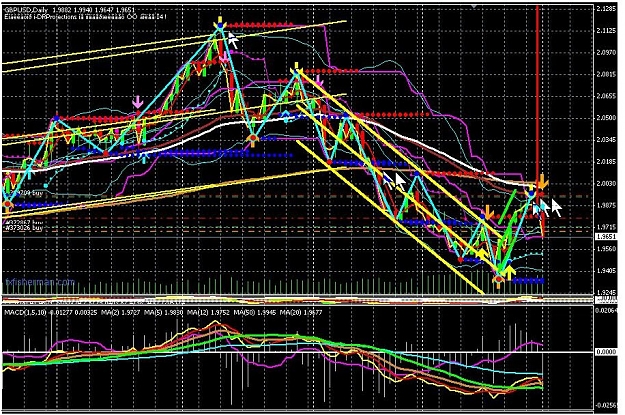Screen dimensions: 625x415
Task: Click the 2.1125 price axis label
Action: [x=607, y=30]
